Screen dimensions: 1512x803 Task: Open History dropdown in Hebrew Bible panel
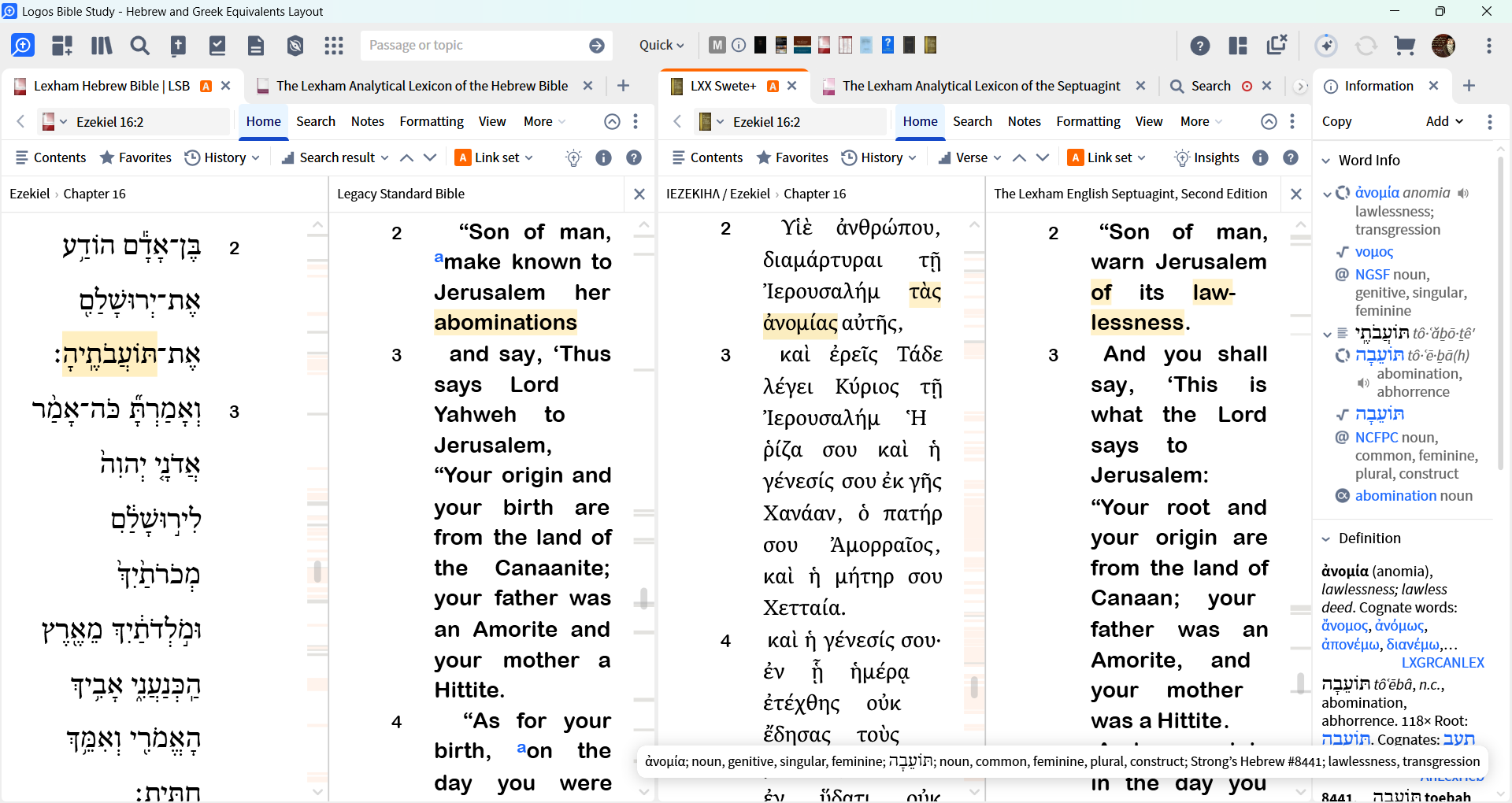pos(222,157)
